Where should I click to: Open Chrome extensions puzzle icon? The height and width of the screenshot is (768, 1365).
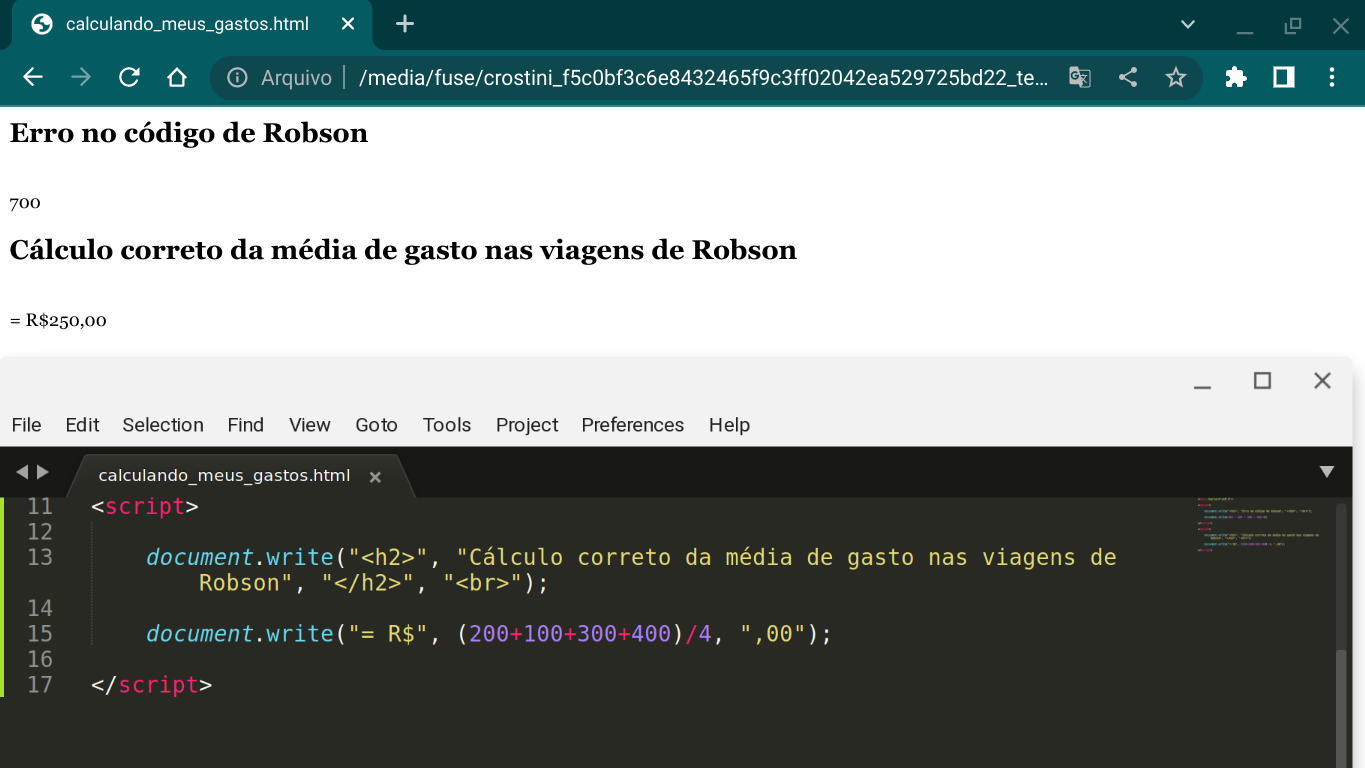(1236, 77)
